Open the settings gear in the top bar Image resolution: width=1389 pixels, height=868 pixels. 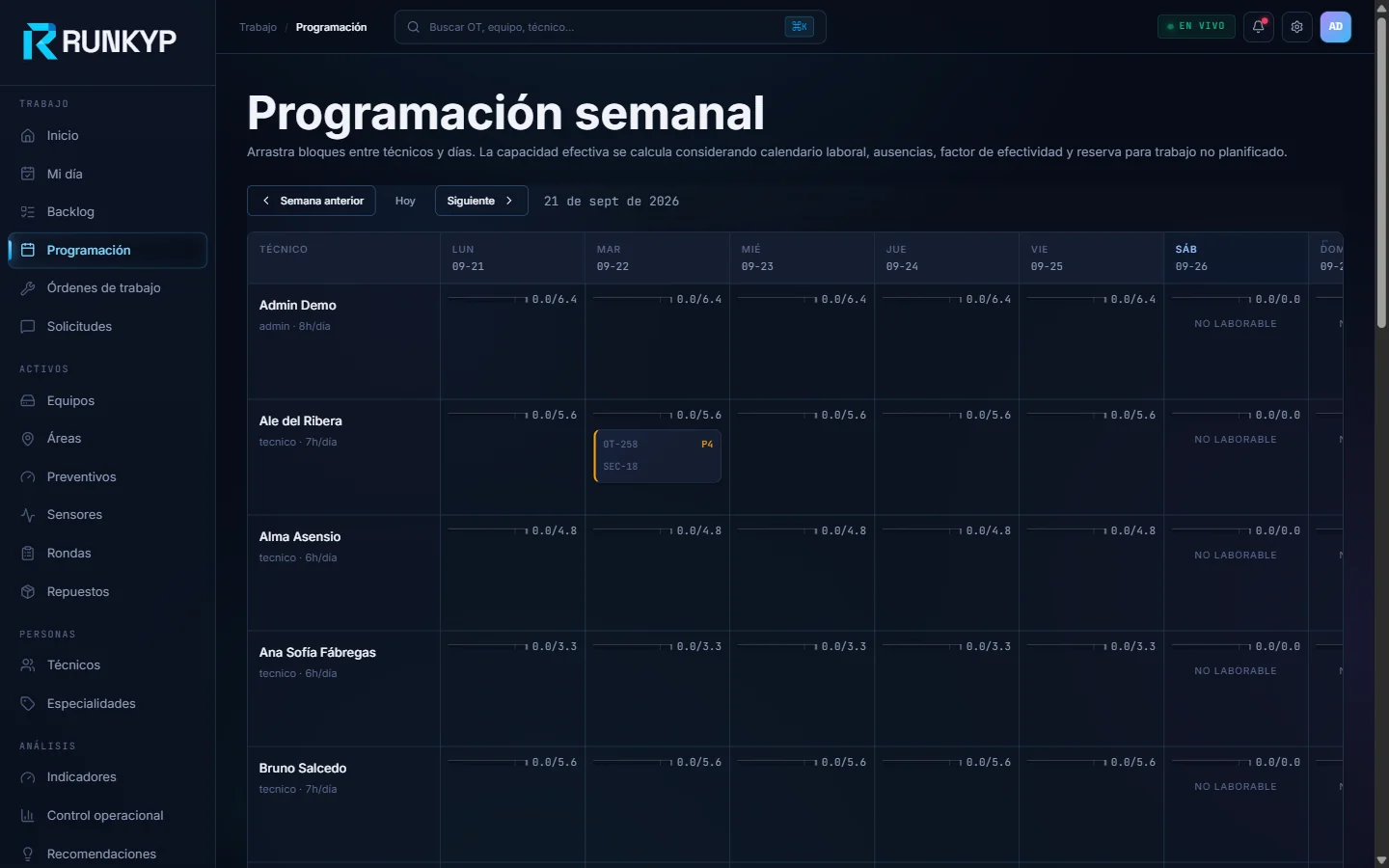coord(1296,27)
